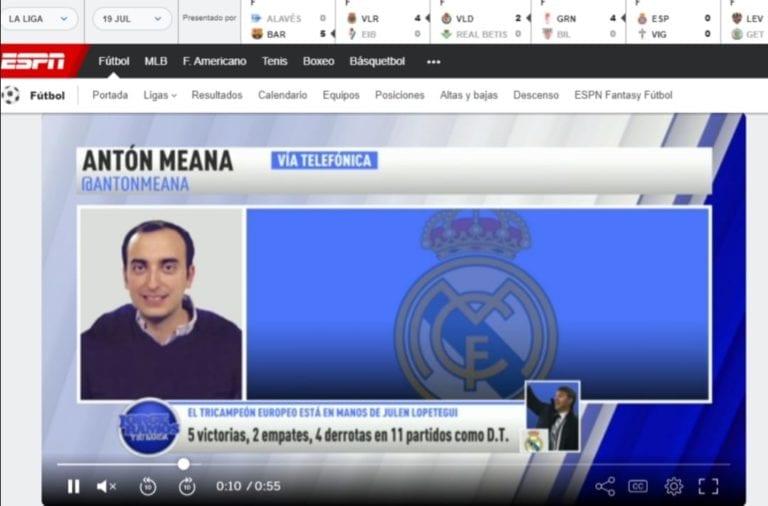Rewind video by 10 seconds
The width and height of the screenshot is (768, 506).
click(x=147, y=486)
